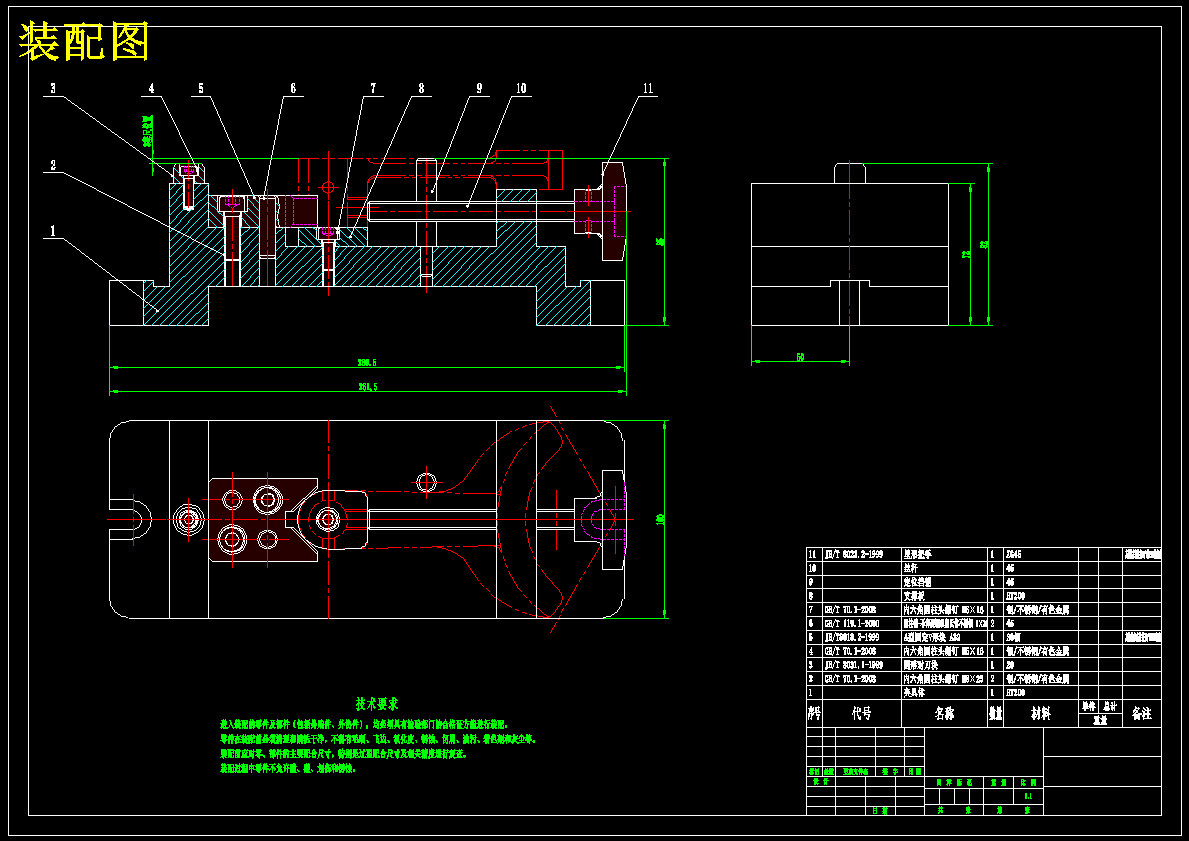Click 圆形对刀块 name in parts list row 3
Viewport: 1189px width, 841px height.
tap(921, 665)
